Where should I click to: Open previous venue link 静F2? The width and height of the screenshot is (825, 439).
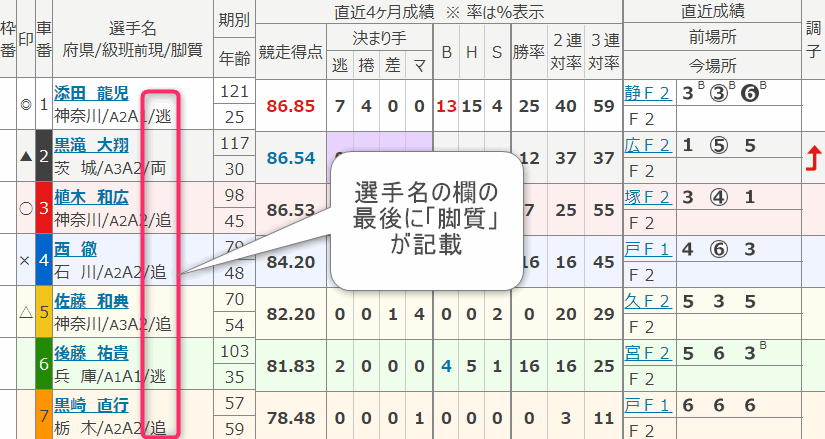pos(647,93)
